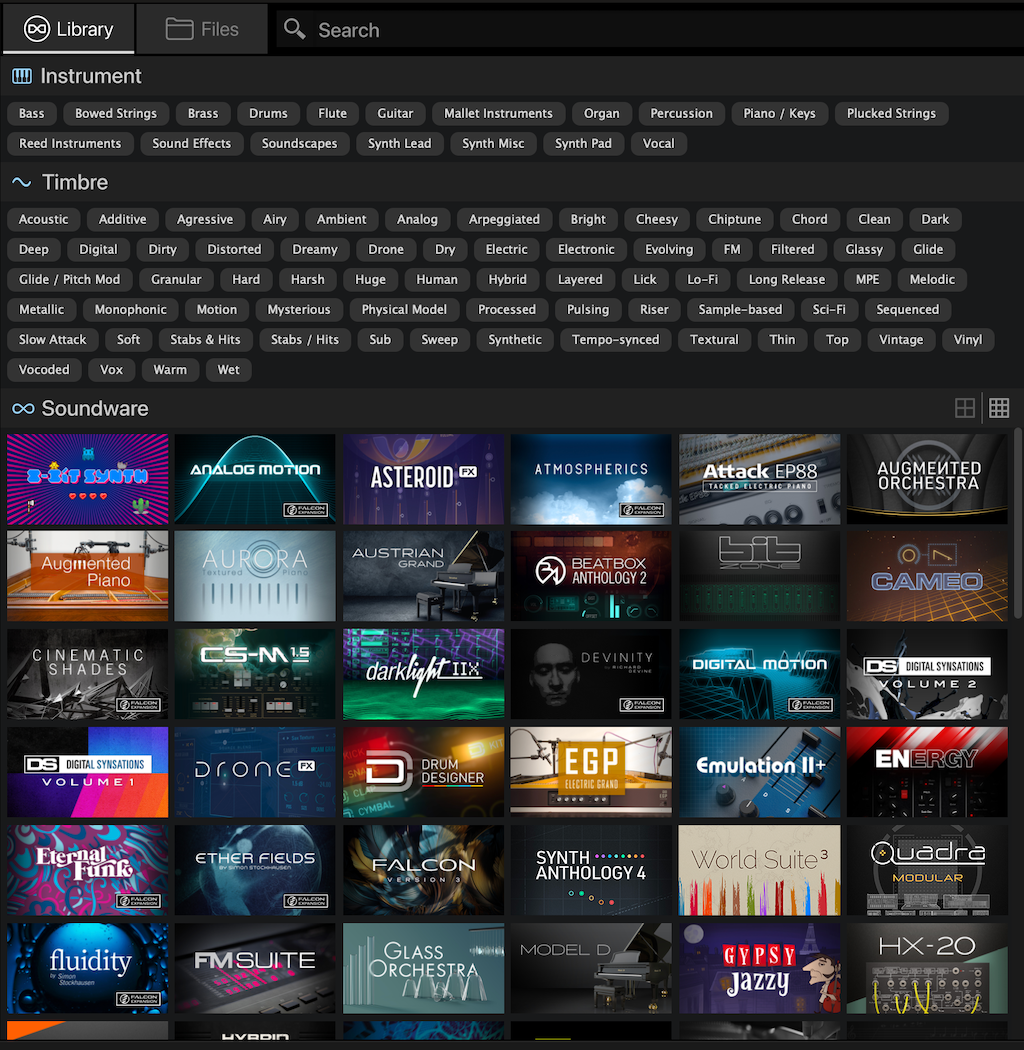The height and width of the screenshot is (1050, 1024).
Task: Open the Cameo soundware
Action: coord(928,577)
